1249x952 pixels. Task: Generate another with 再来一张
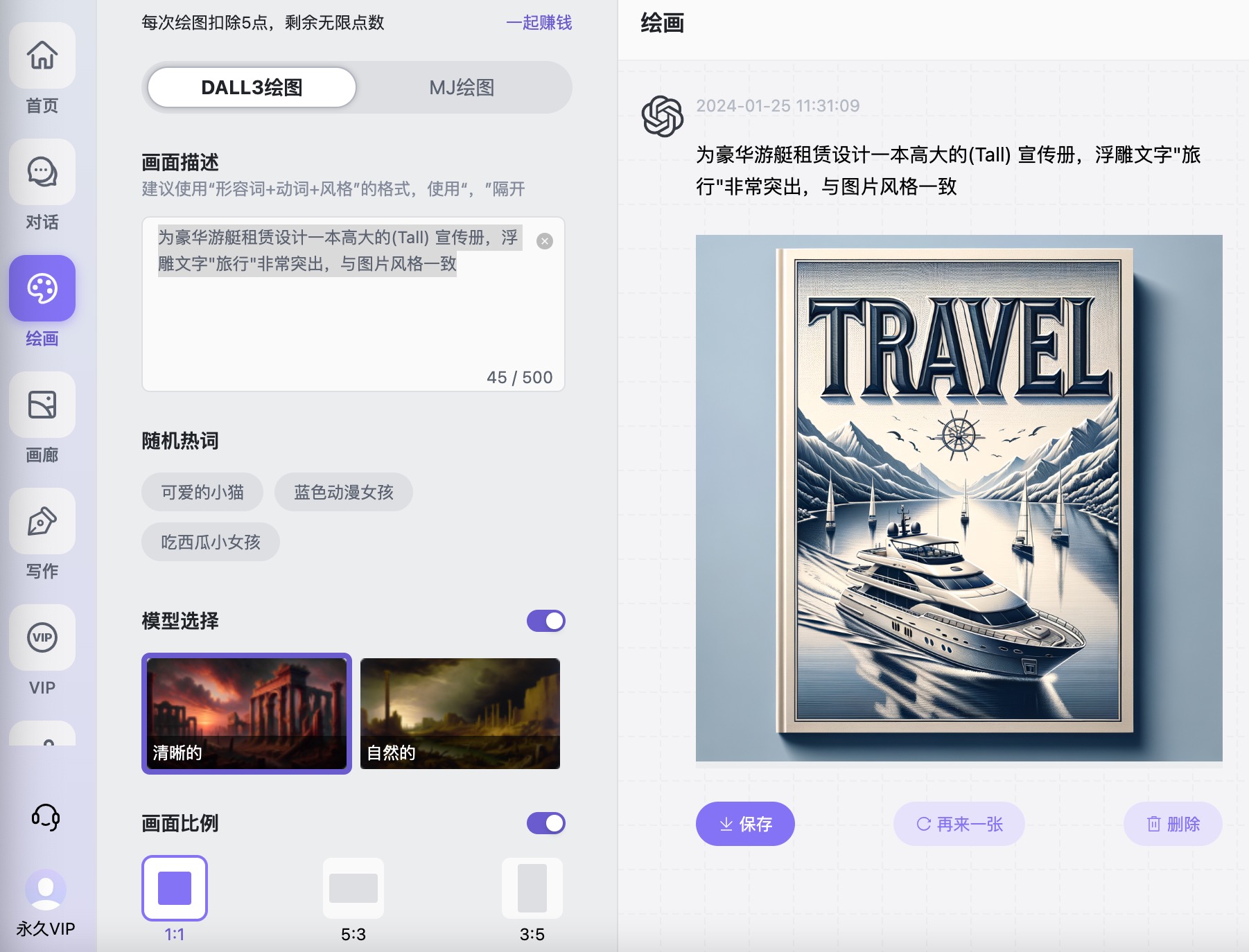[959, 824]
